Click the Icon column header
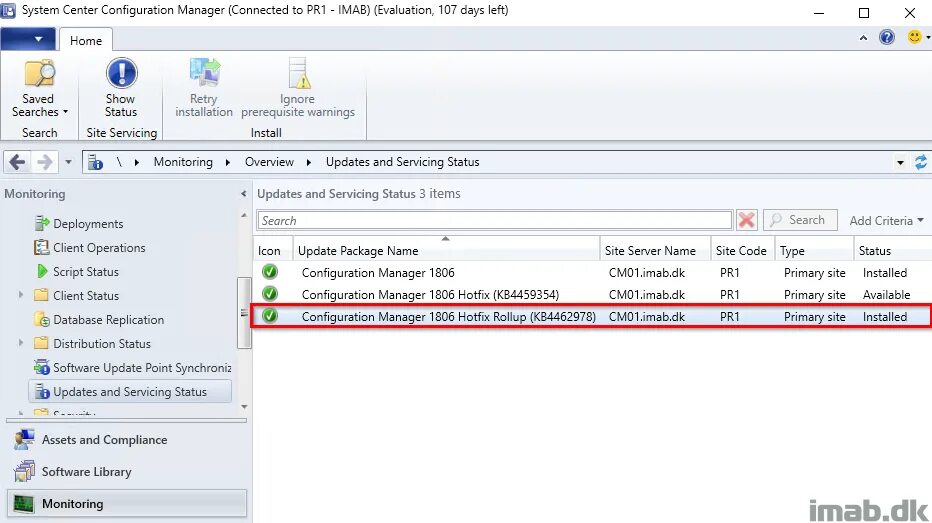 pos(273,251)
